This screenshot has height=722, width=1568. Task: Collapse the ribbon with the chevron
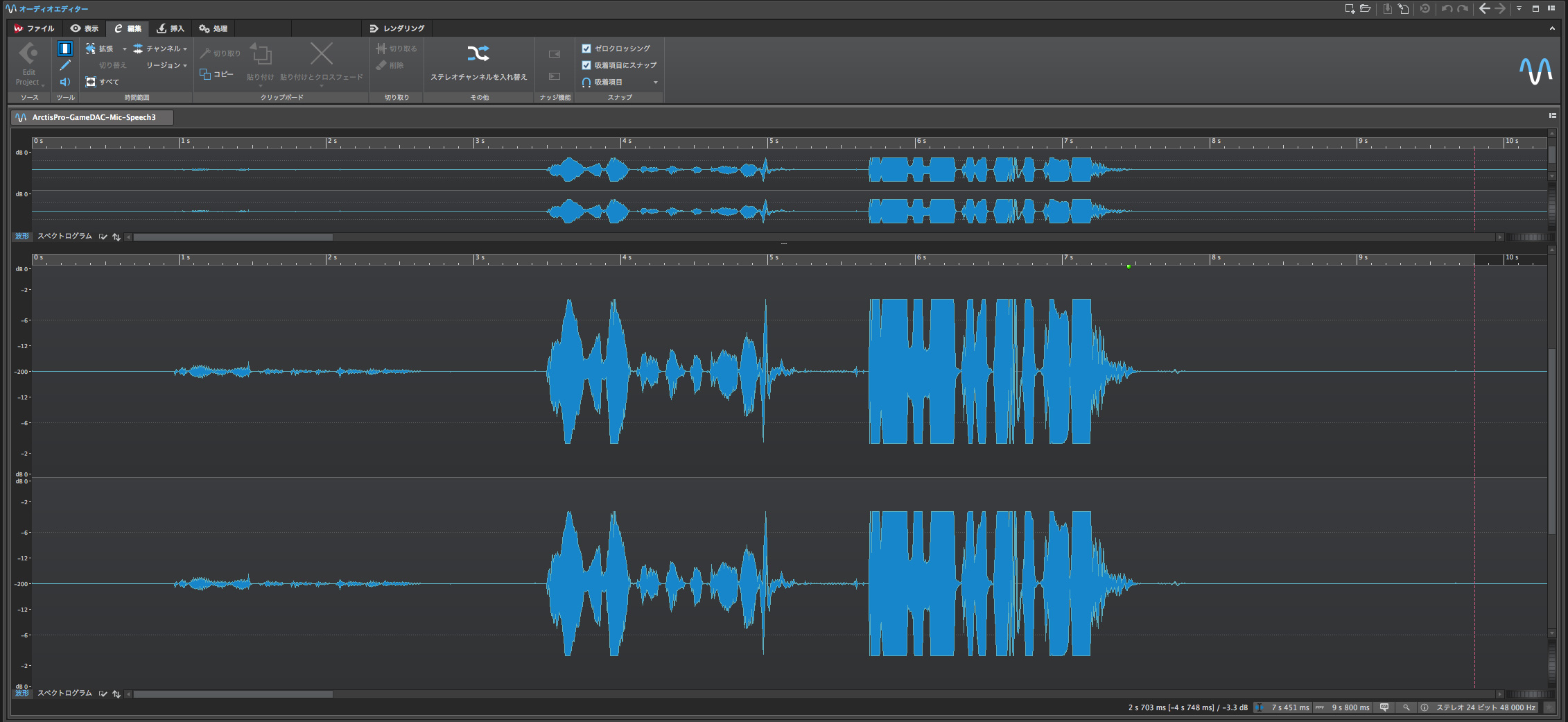tap(1552, 28)
